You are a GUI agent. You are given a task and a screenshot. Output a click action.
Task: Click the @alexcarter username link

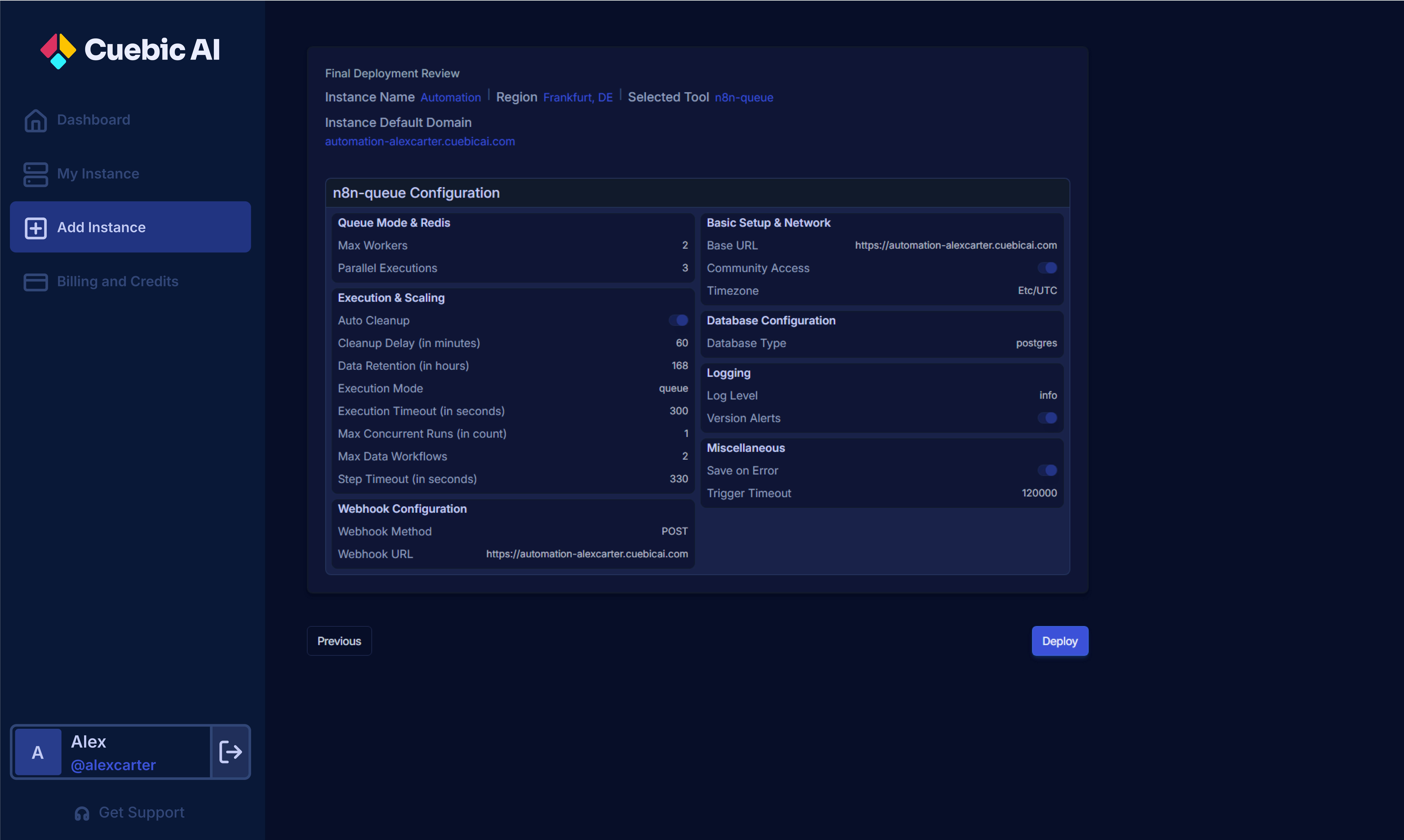tap(113, 765)
